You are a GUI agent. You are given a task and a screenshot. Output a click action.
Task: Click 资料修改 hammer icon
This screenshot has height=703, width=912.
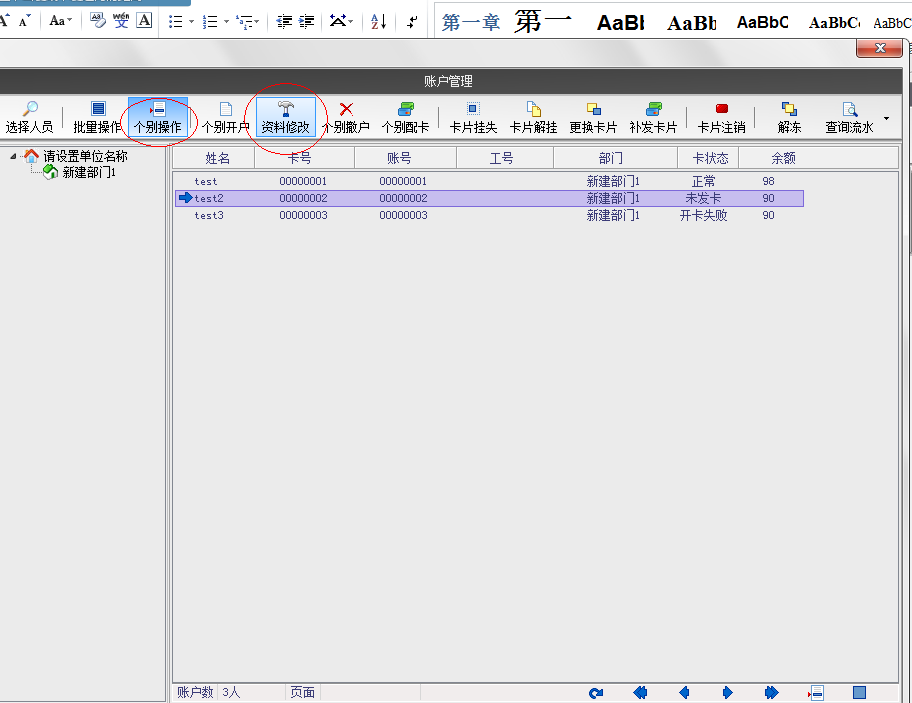pos(285,109)
